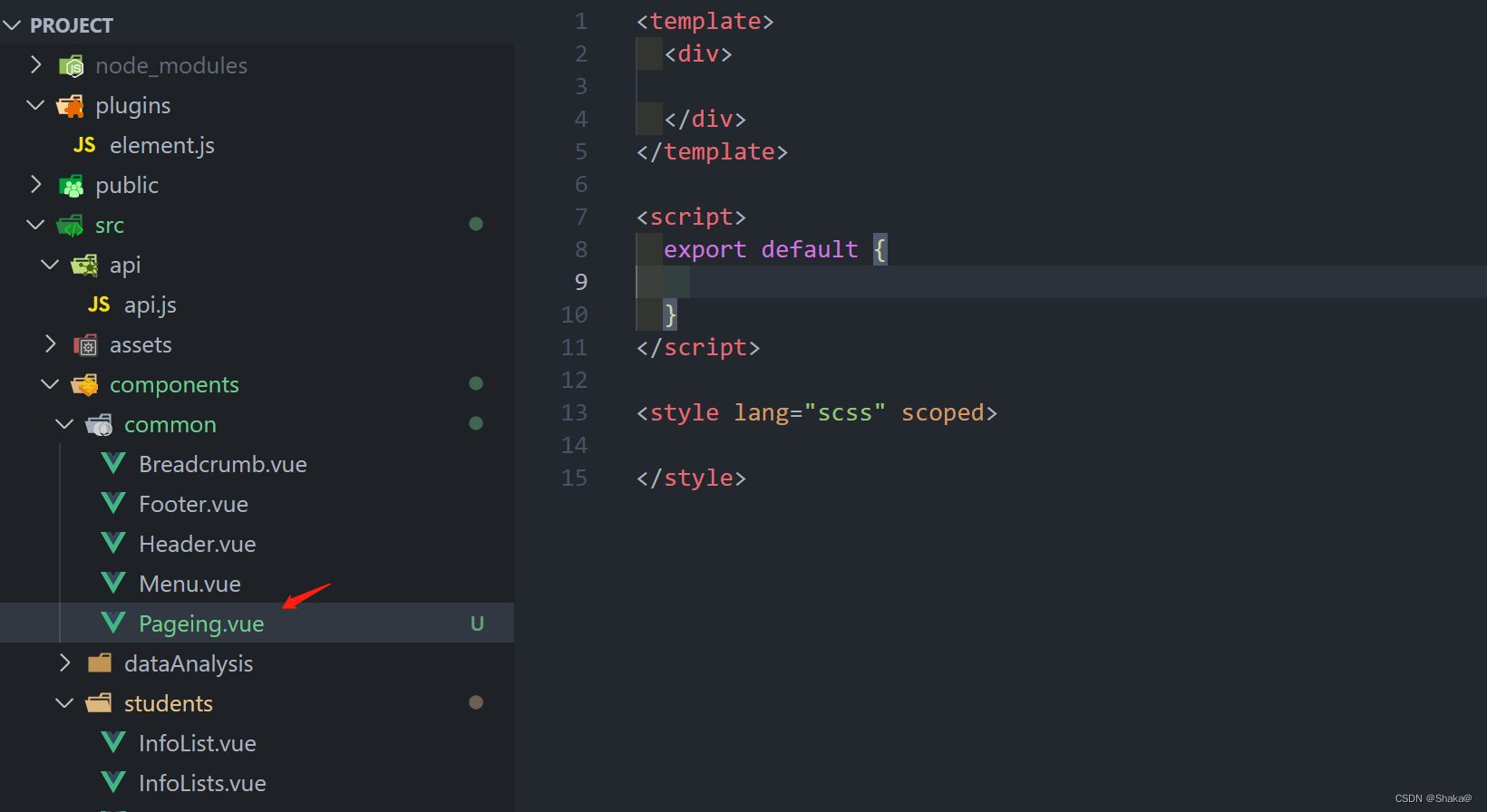This screenshot has height=812, width=1487.
Task: Click the common folder icon
Action: (100, 425)
